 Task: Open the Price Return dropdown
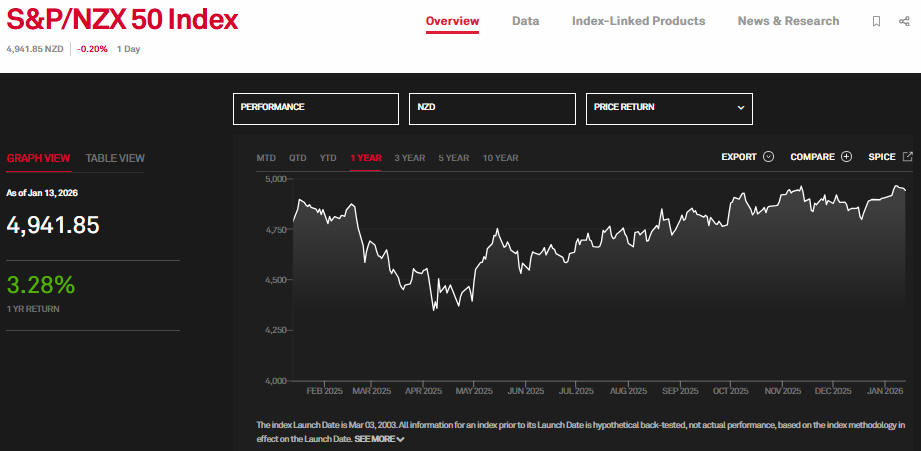coord(669,109)
